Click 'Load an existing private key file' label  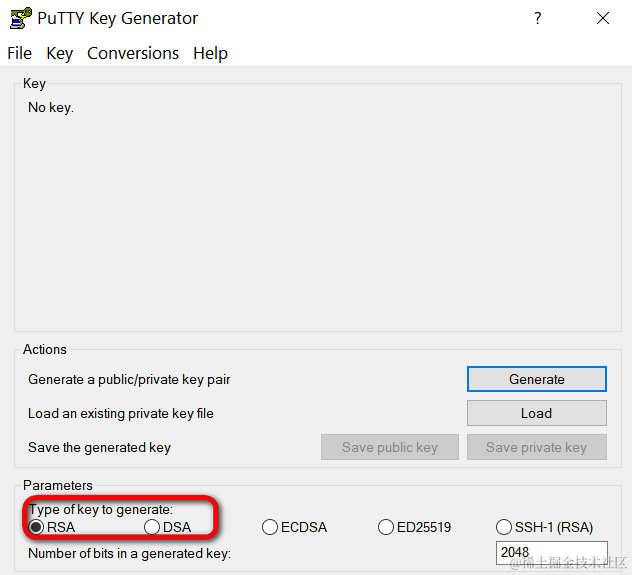(121, 413)
